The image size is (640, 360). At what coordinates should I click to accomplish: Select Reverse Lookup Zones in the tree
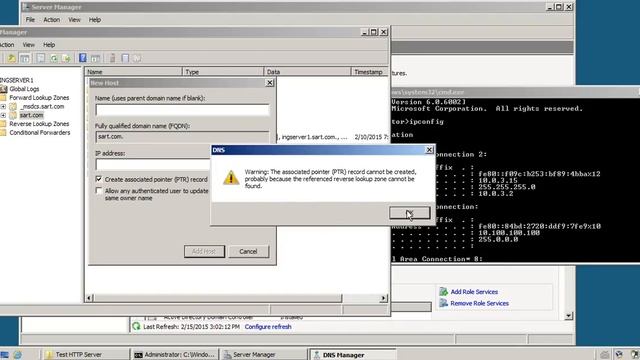coord(39,124)
